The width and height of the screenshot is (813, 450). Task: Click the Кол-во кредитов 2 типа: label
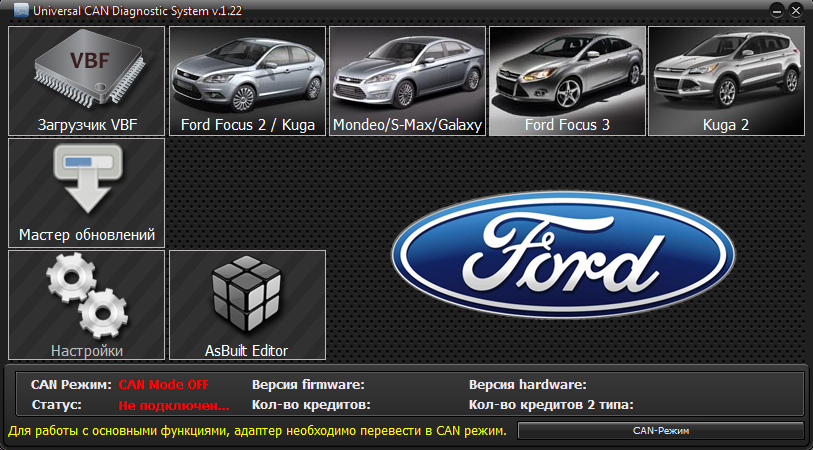[x=551, y=405]
